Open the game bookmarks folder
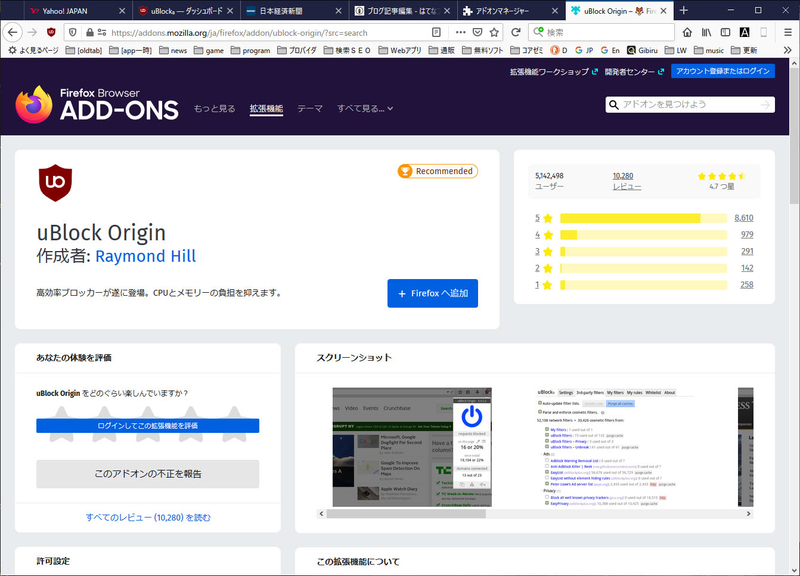 point(209,50)
